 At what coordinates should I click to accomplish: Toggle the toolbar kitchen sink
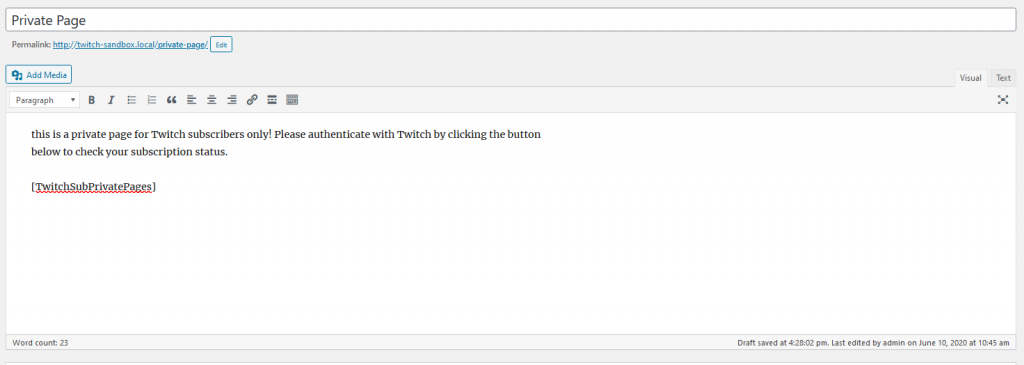tap(292, 100)
